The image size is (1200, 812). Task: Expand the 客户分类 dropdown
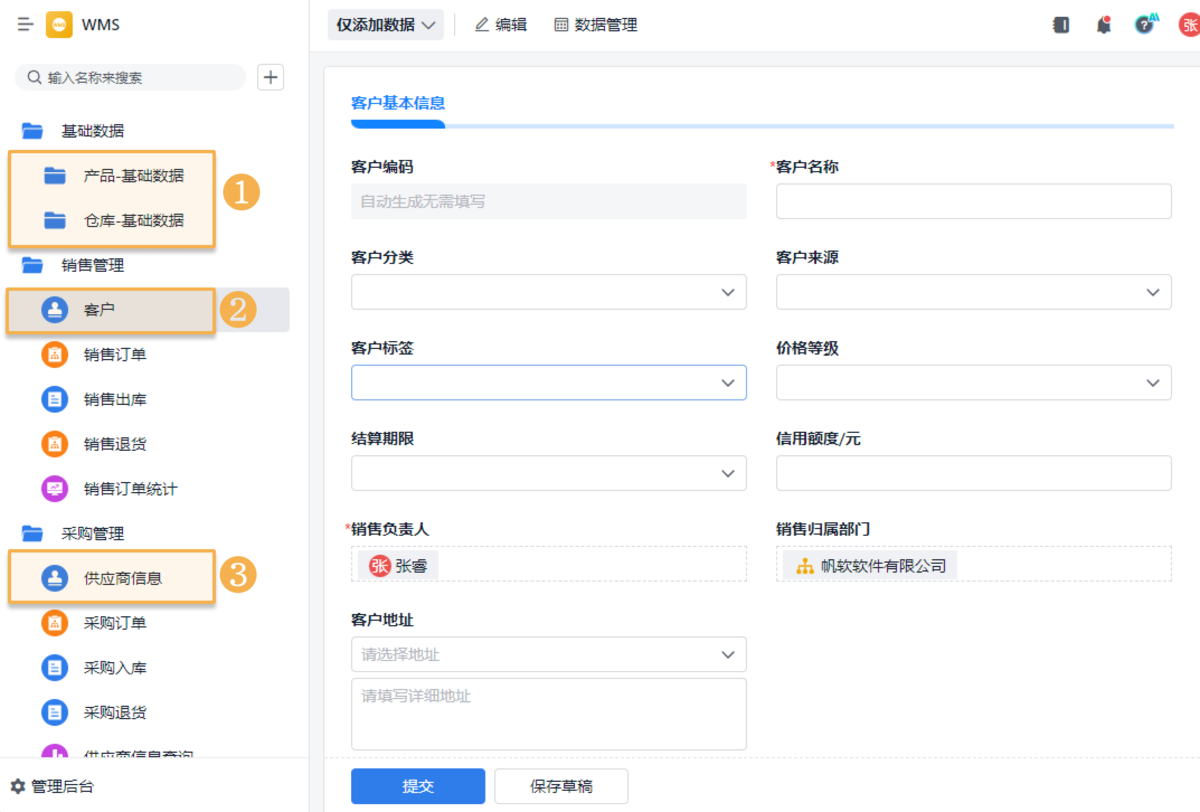(548, 292)
